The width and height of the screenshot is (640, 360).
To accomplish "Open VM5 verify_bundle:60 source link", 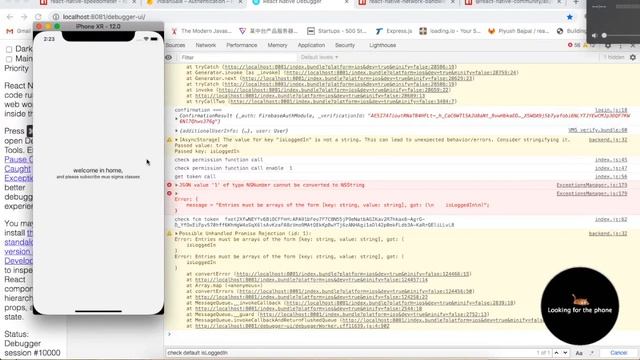I will [598, 130].
